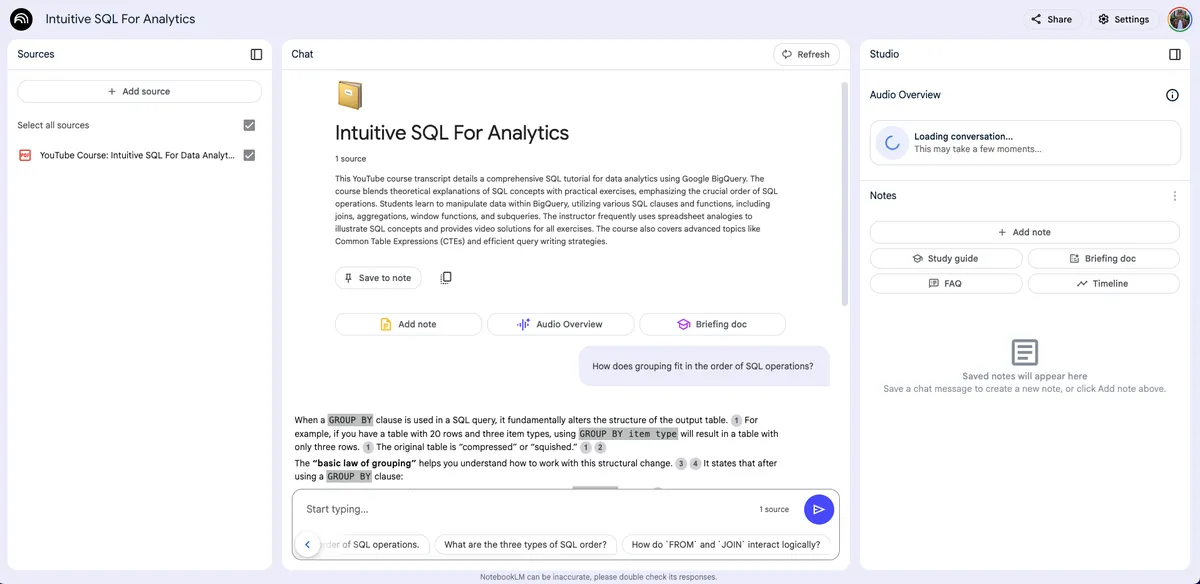
Task: Generate Audio Overview from chat panel
Action: pyautogui.click(x=560, y=324)
